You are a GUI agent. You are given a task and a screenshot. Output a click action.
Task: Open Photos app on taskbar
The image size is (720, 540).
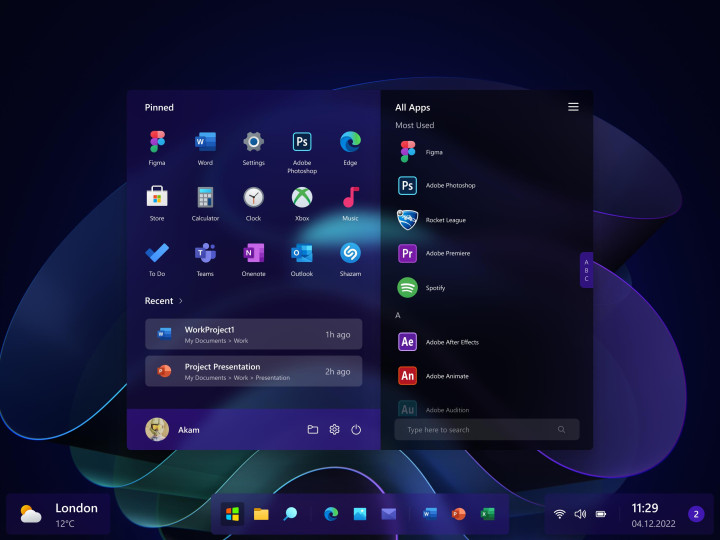pos(360,514)
